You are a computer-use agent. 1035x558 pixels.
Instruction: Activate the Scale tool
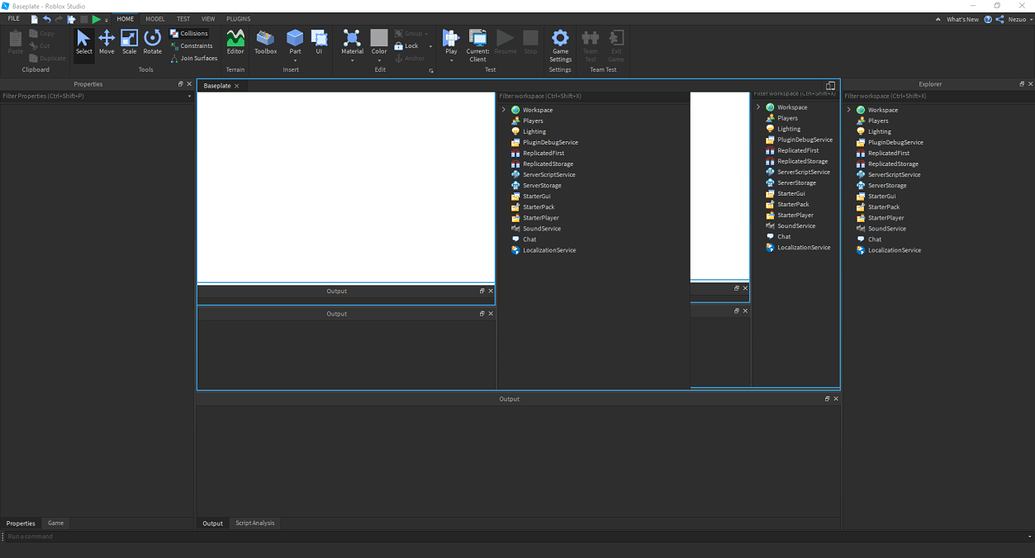(129, 42)
